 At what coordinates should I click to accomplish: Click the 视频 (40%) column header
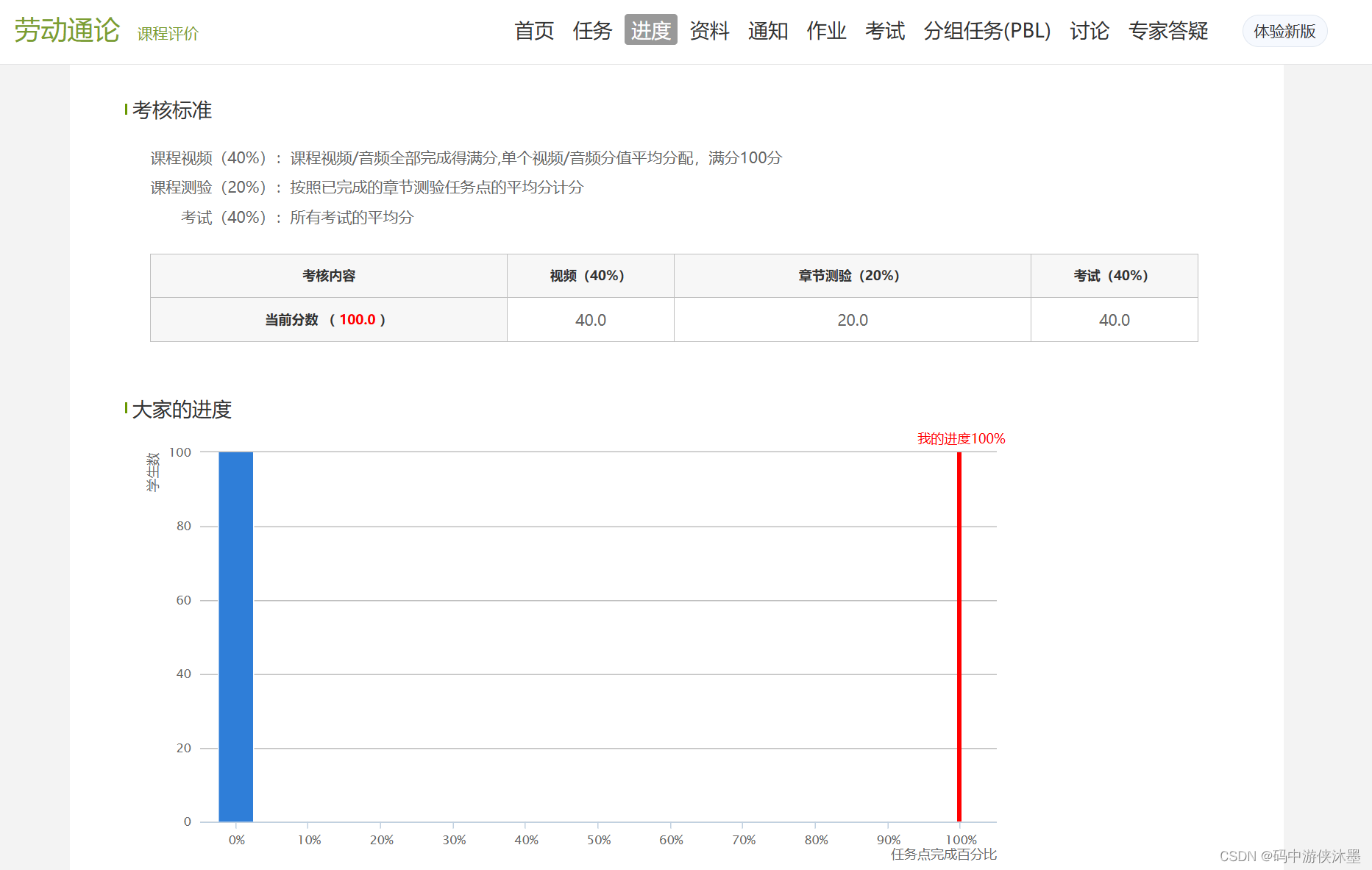tap(591, 276)
